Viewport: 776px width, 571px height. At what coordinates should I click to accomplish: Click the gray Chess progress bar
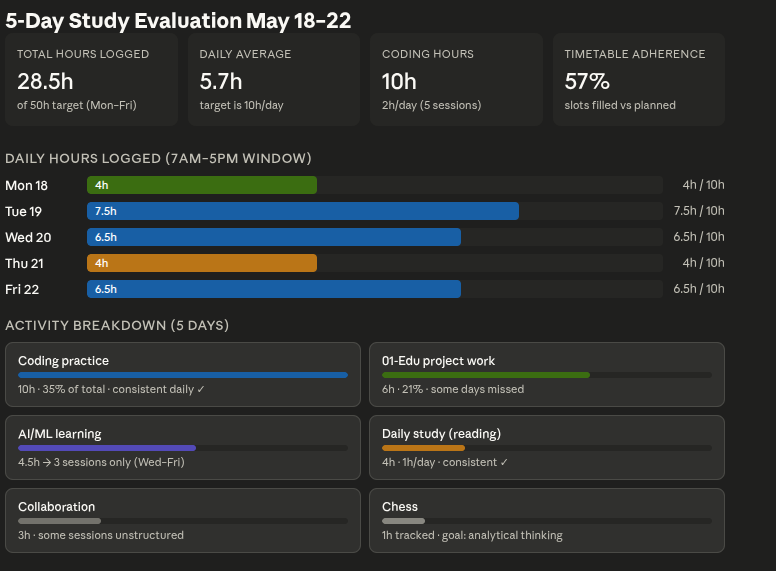403,521
